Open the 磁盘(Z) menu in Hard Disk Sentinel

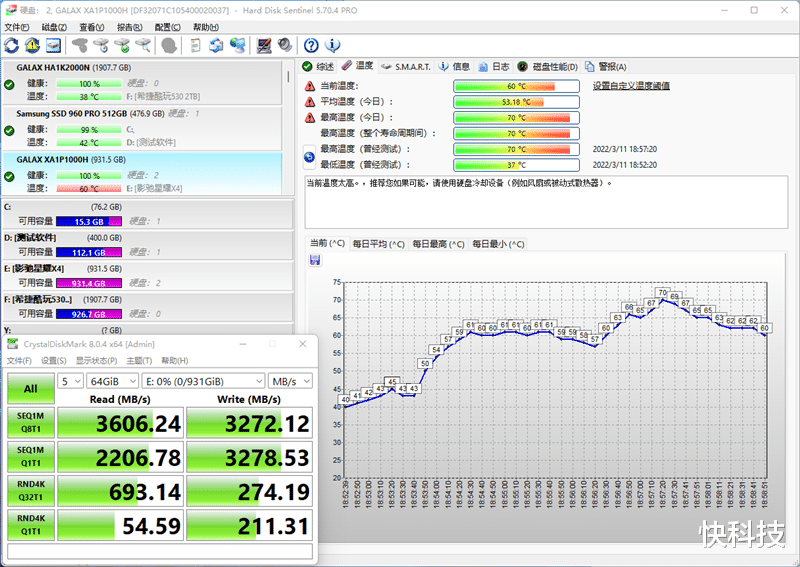point(54,27)
